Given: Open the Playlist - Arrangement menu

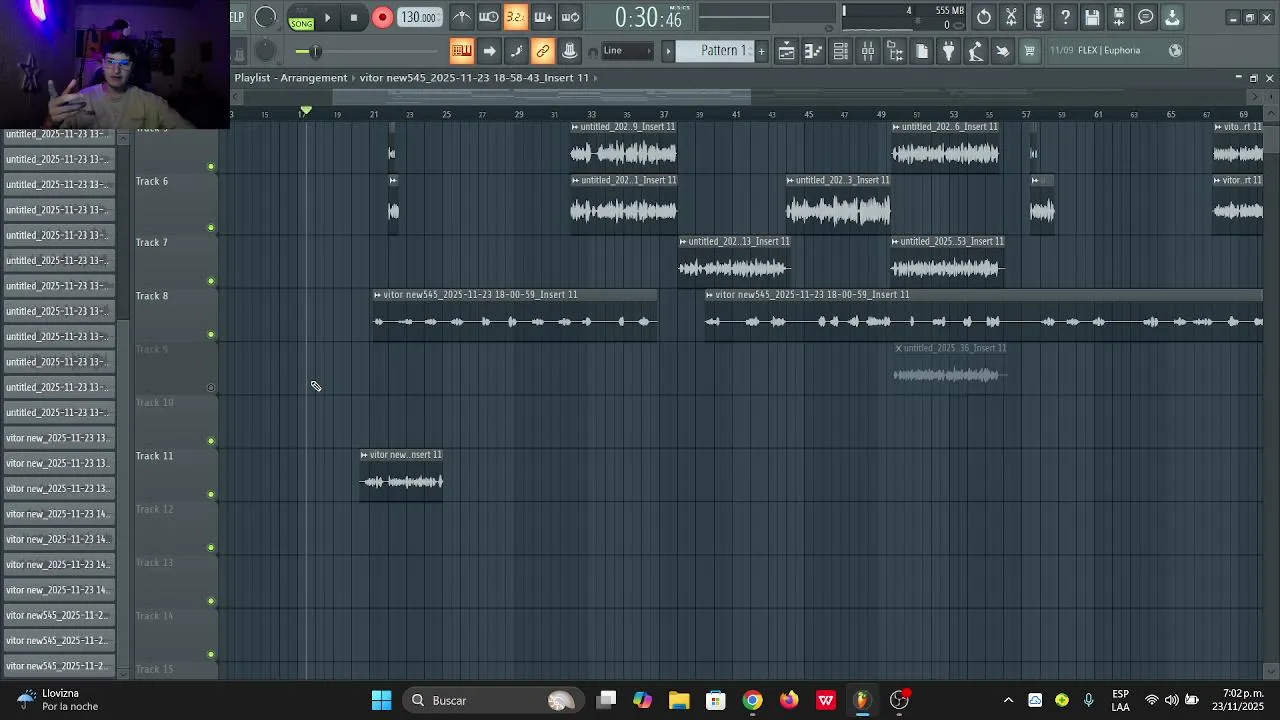Looking at the screenshot, I should (290, 78).
